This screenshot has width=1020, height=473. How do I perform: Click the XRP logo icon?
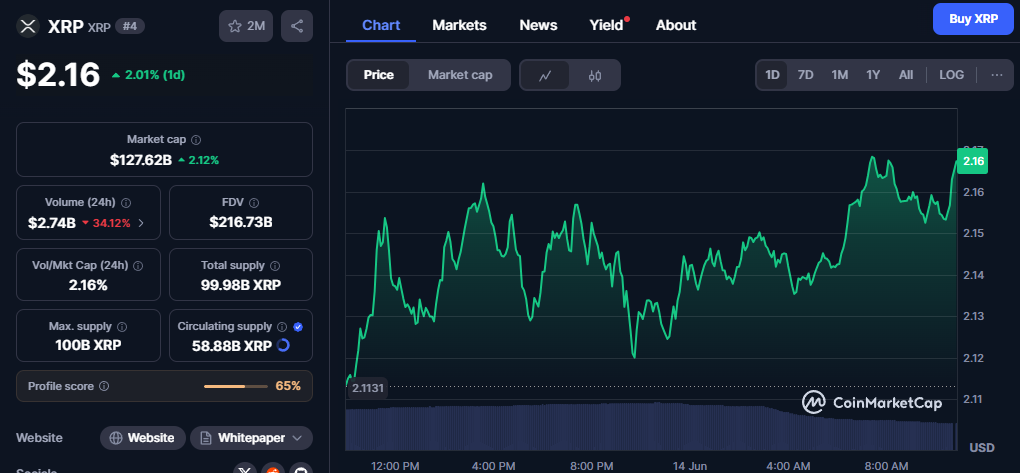(28, 26)
